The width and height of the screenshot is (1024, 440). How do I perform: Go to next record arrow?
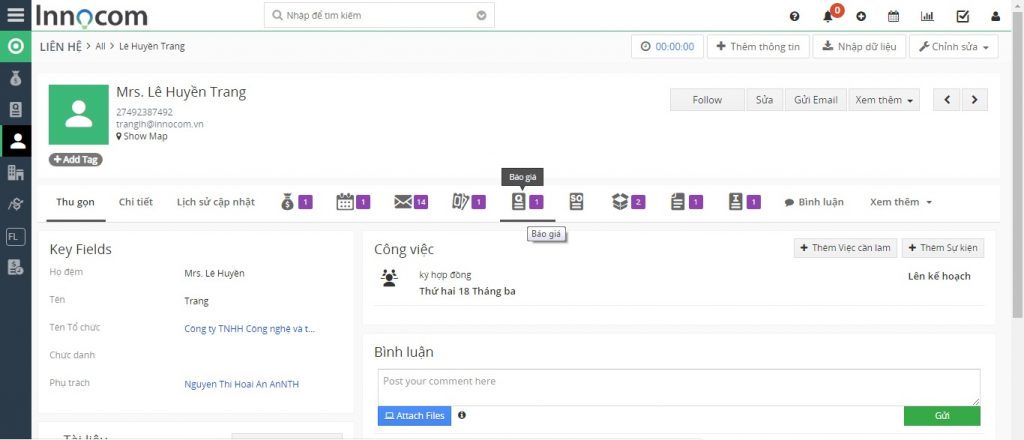click(975, 100)
